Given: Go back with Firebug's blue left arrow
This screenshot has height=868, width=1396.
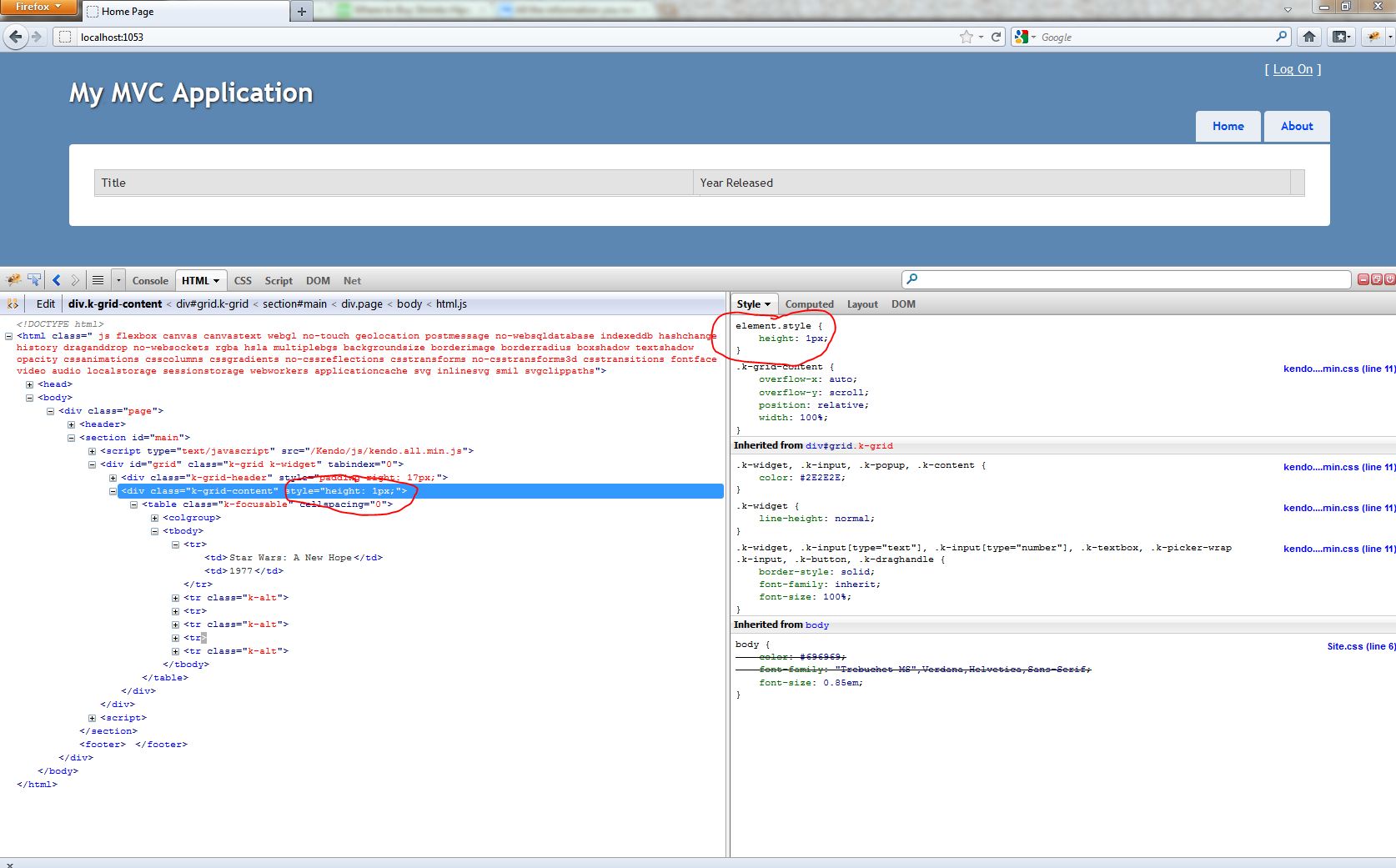Looking at the screenshot, I should pos(57,280).
